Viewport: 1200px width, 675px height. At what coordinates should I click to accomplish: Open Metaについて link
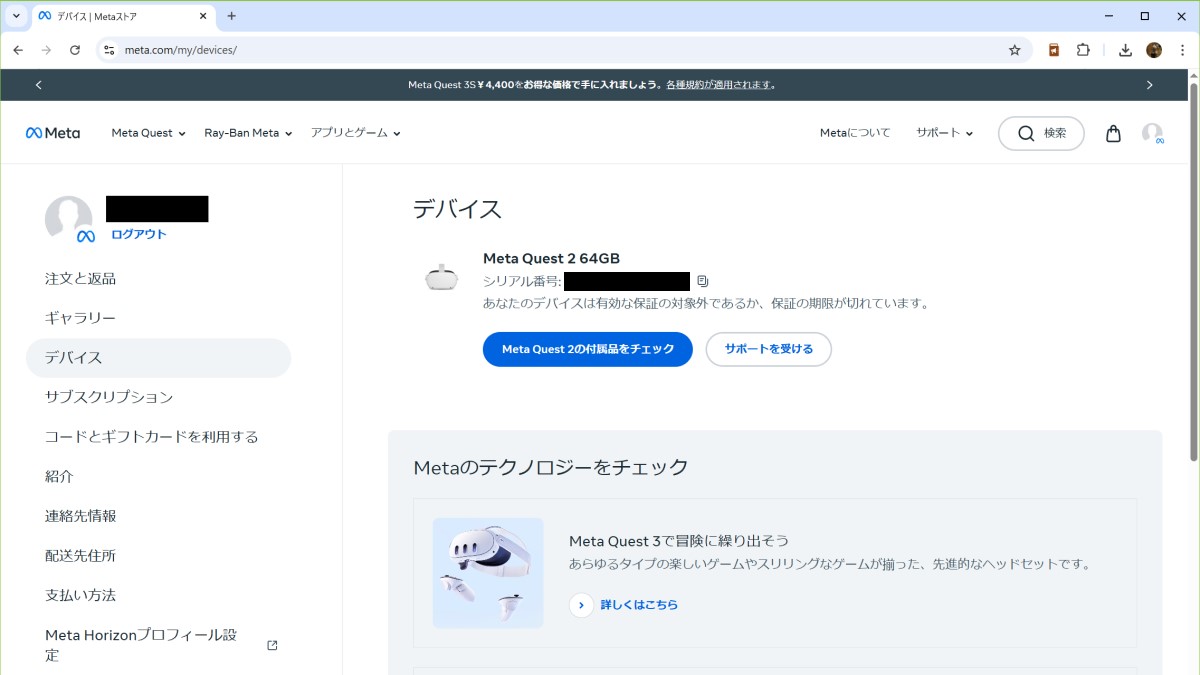[x=855, y=133]
